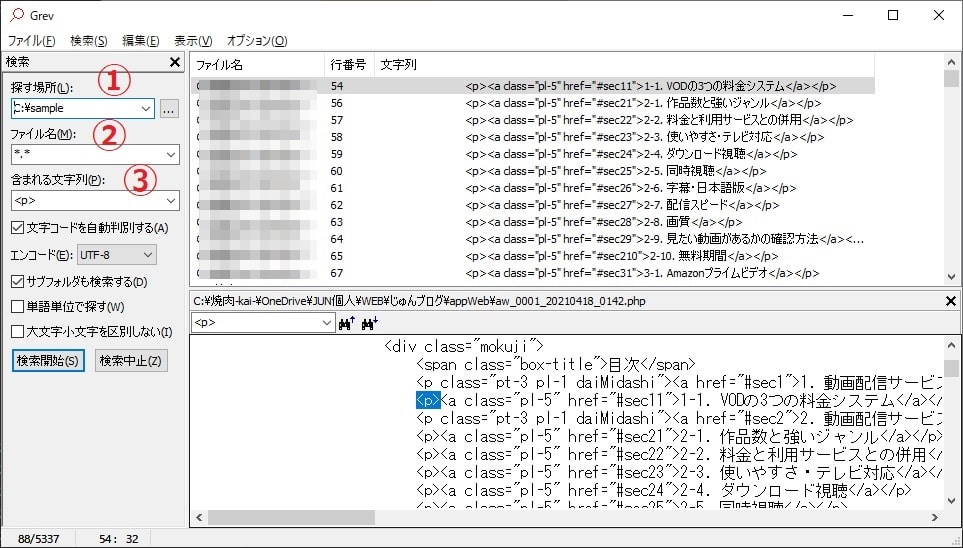
Task: Select result row line 61 字幕・日本語版
Action: tap(532, 188)
